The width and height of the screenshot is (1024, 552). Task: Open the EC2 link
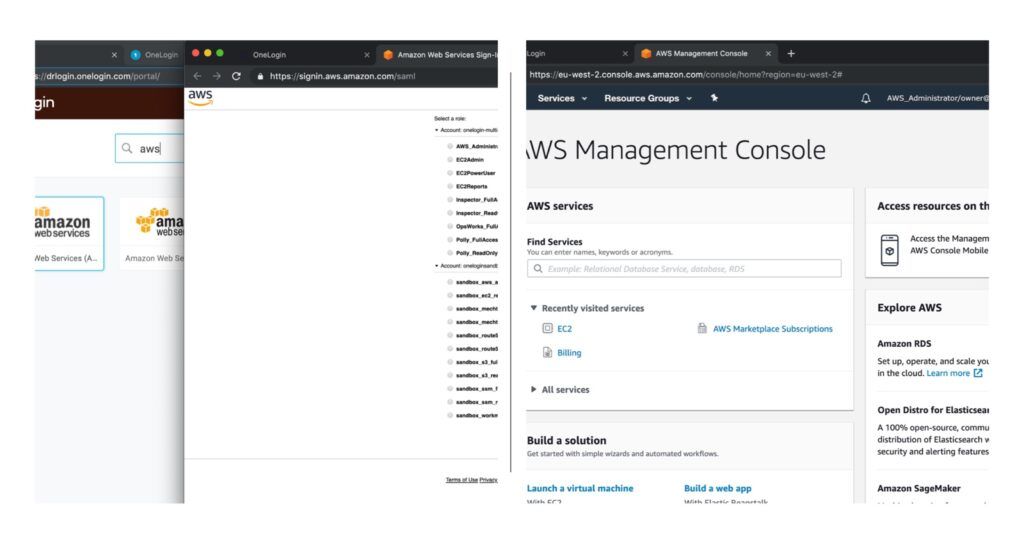[564, 329]
